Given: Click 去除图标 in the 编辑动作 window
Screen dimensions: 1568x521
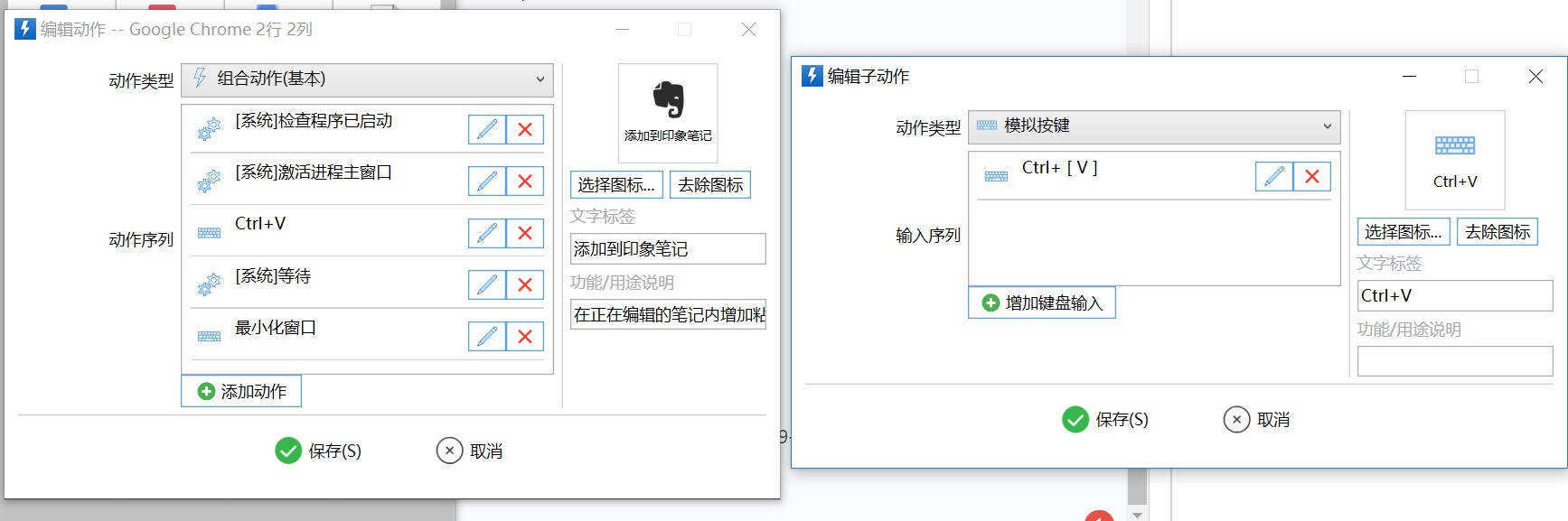Looking at the screenshot, I should point(710,185).
